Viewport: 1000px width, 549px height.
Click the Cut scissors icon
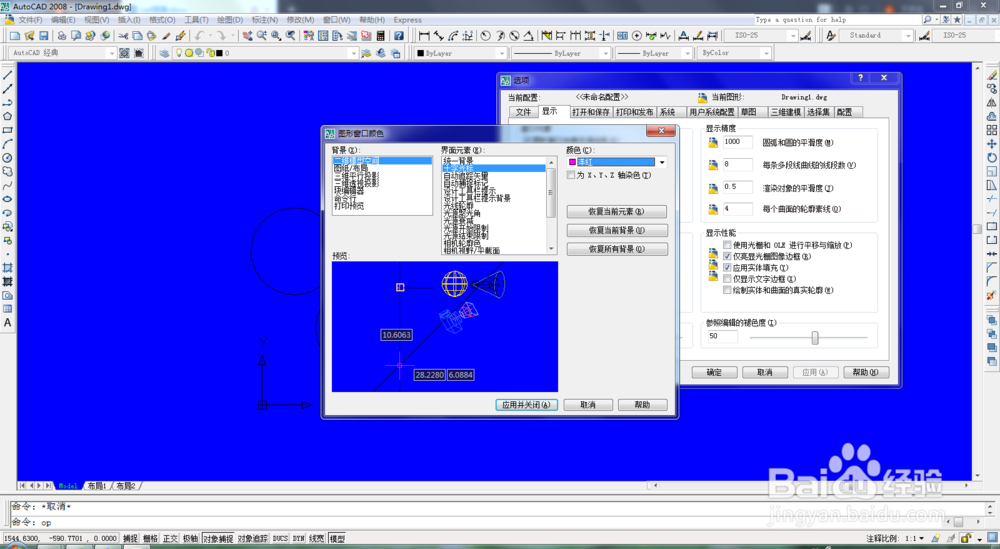[122, 36]
